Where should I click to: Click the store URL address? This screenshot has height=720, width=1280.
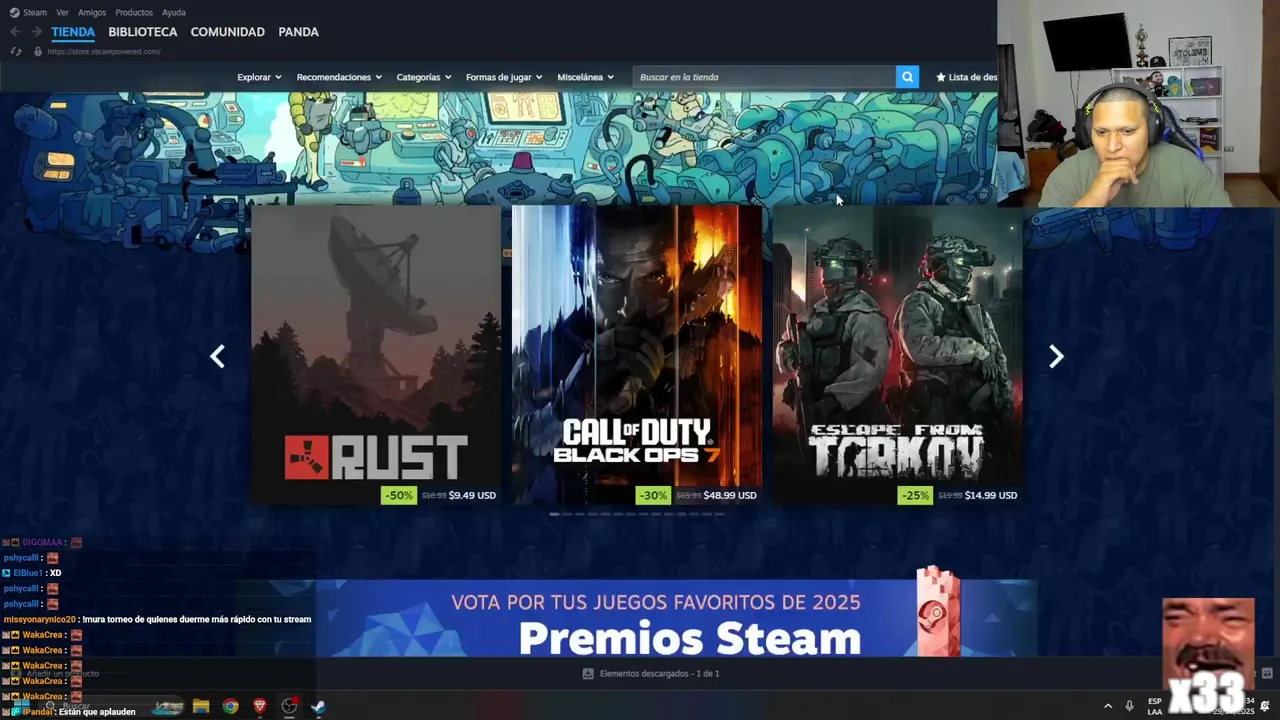point(104,51)
